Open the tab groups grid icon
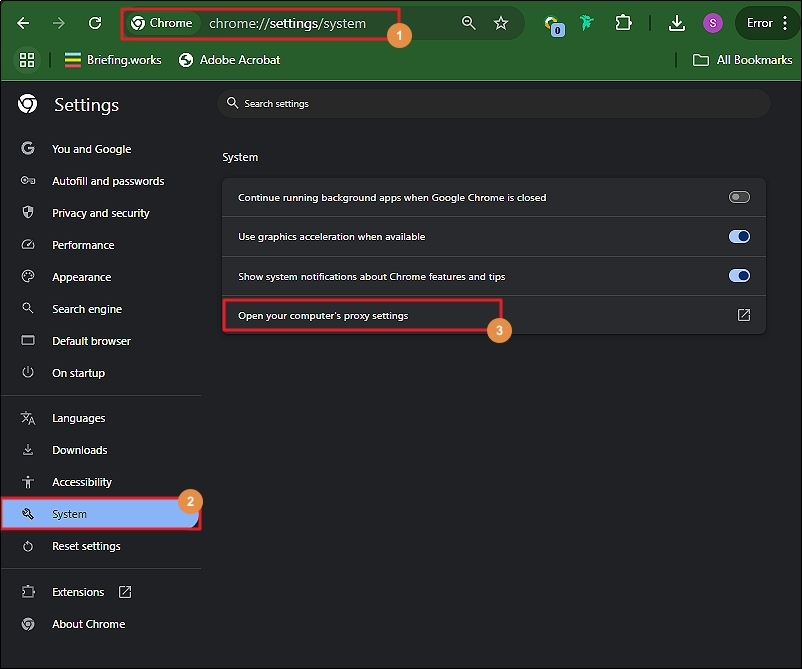Screen dimensions: 802x670 [27, 60]
